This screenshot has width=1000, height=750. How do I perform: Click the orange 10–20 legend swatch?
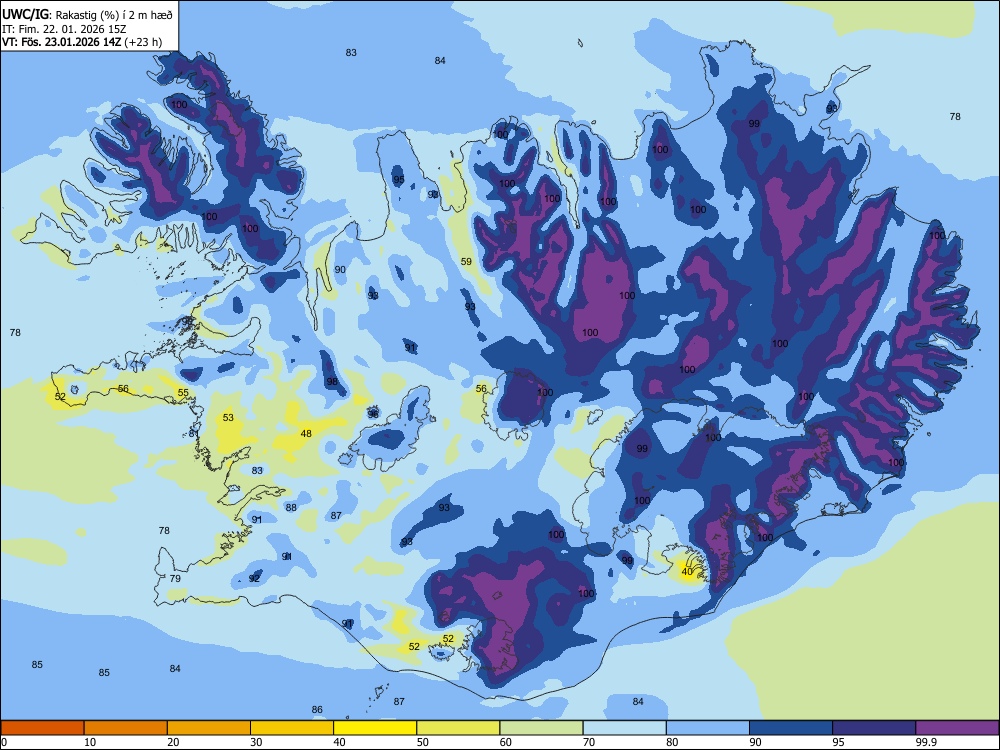pyautogui.click(x=126, y=728)
